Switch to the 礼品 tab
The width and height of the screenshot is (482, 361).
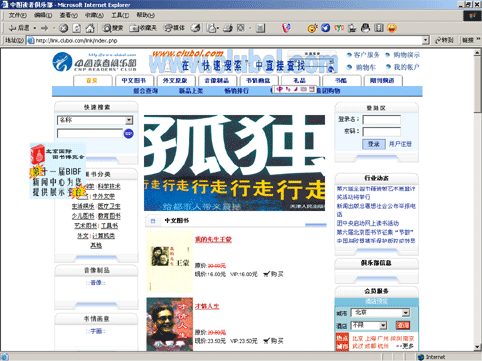coord(299,81)
